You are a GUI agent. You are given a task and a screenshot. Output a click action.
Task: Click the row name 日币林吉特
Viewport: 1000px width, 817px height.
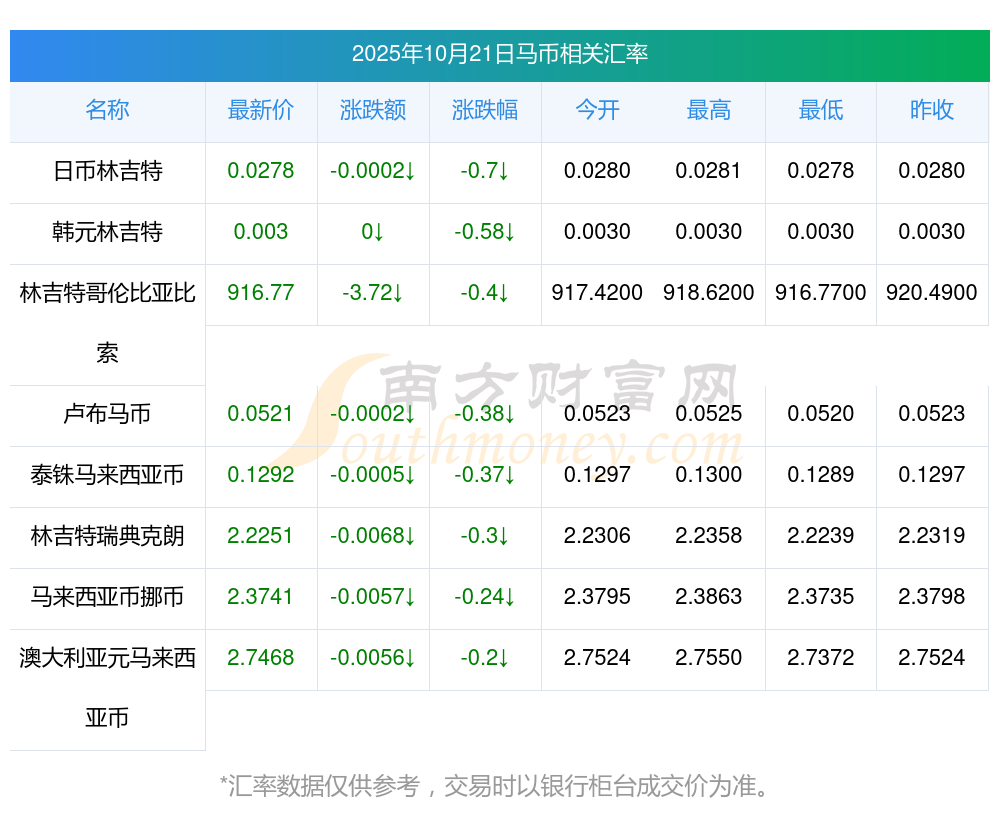click(x=107, y=171)
